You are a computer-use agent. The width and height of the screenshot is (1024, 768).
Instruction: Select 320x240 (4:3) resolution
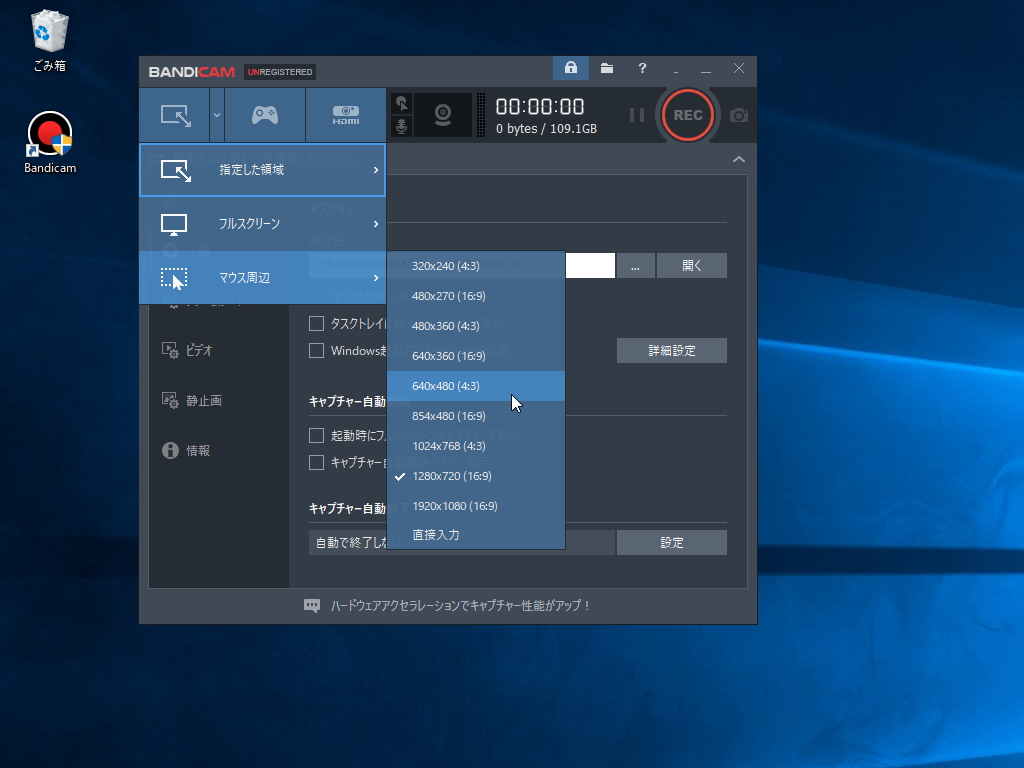[x=475, y=266]
